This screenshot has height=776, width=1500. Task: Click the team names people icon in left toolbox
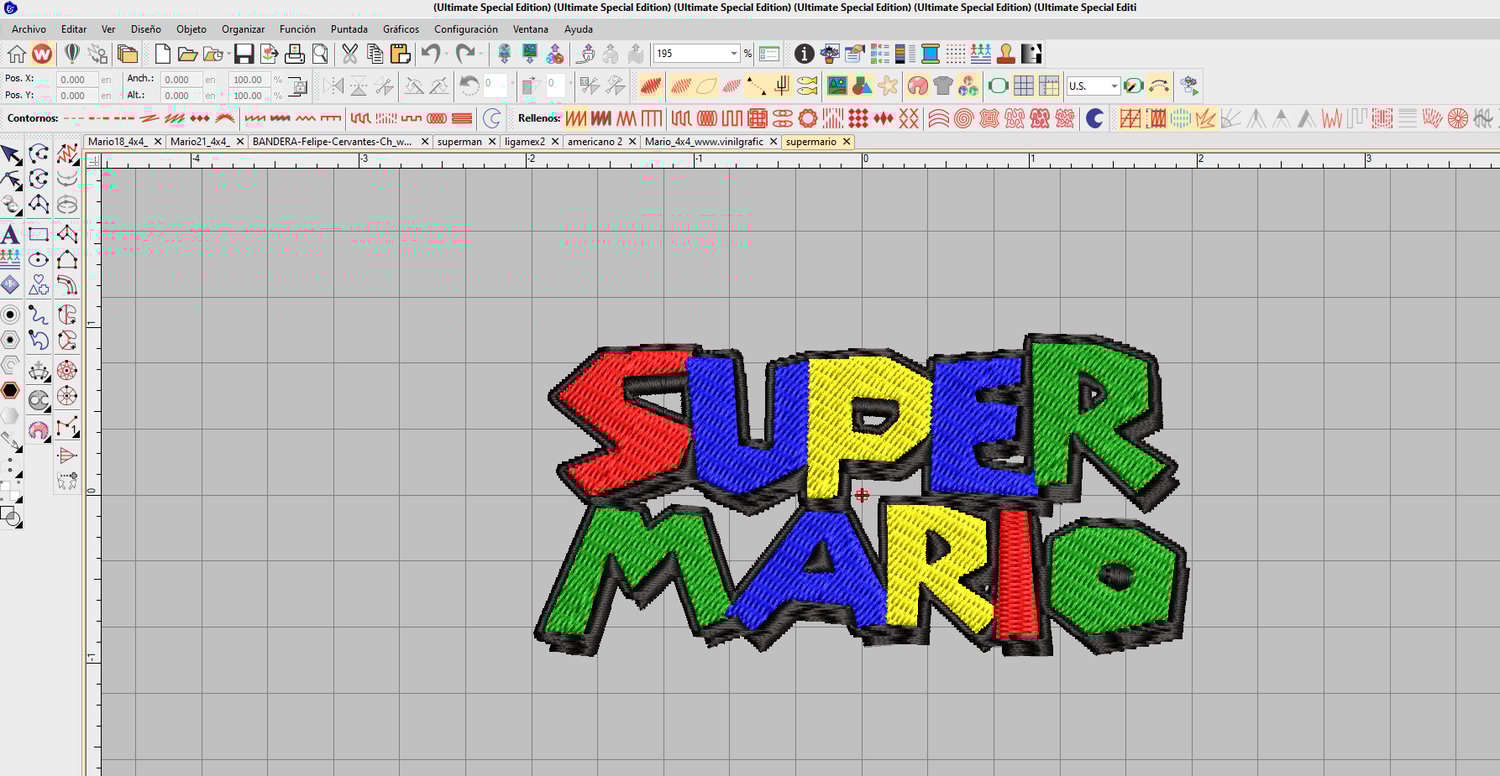click(10, 260)
